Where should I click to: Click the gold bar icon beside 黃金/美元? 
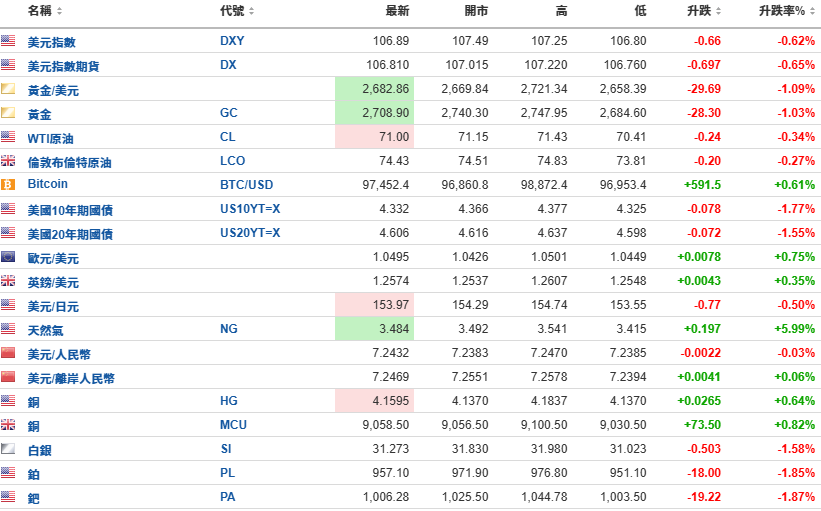pyautogui.click(x=8, y=88)
